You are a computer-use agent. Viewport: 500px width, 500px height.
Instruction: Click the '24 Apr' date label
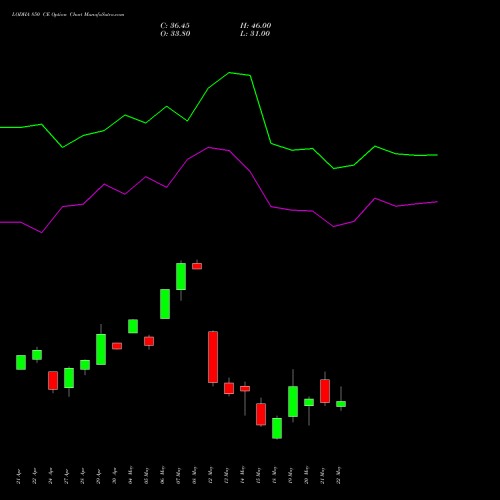pos(51,476)
